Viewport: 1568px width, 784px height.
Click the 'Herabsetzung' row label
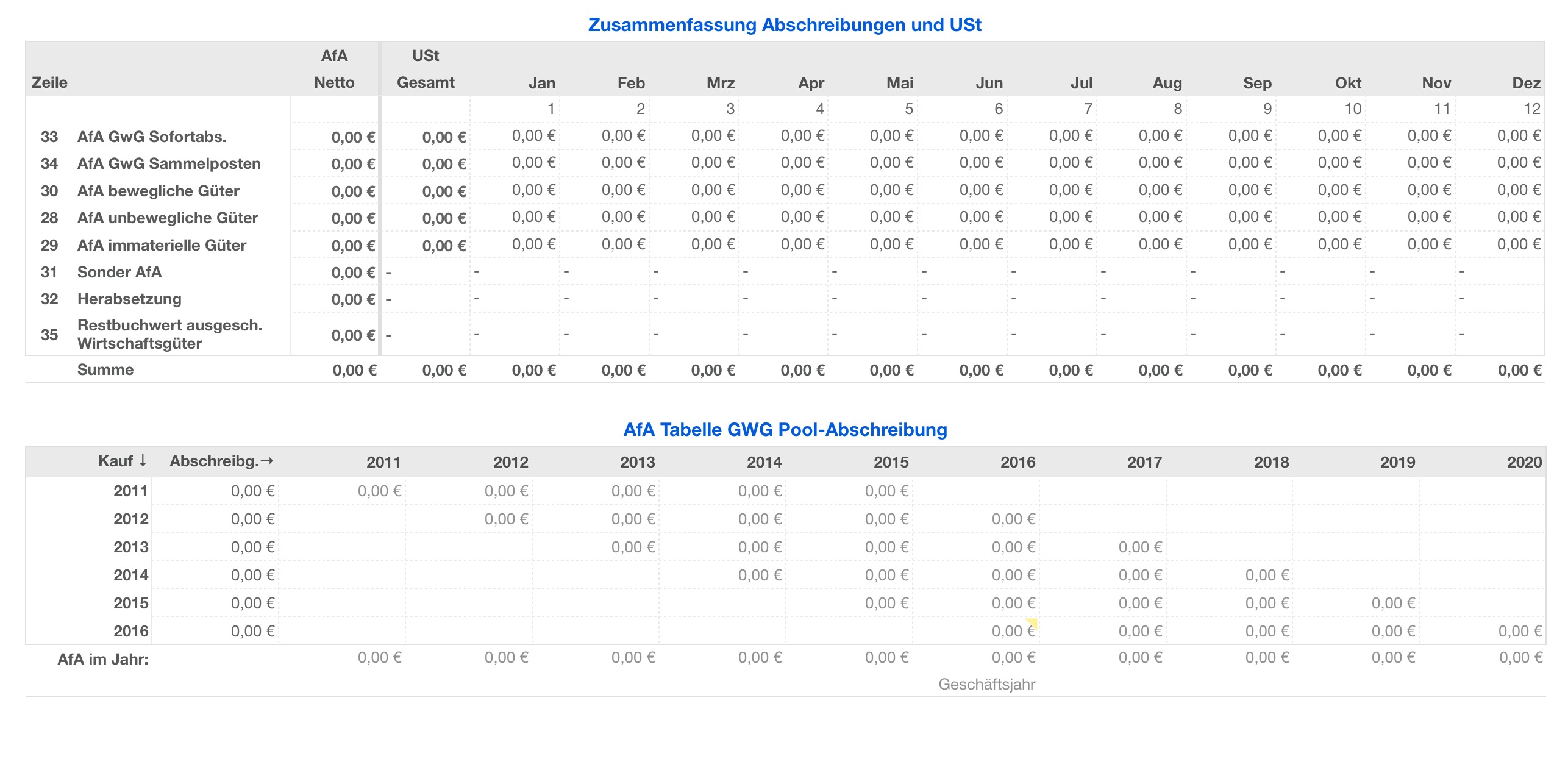[129, 299]
